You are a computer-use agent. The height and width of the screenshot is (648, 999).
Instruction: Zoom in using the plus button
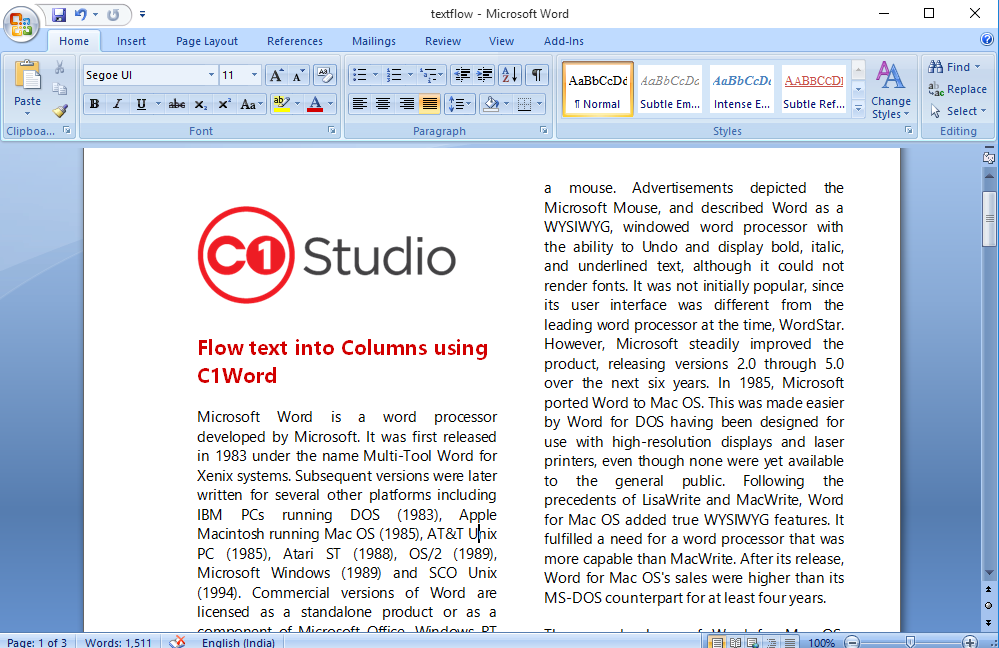point(970,642)
